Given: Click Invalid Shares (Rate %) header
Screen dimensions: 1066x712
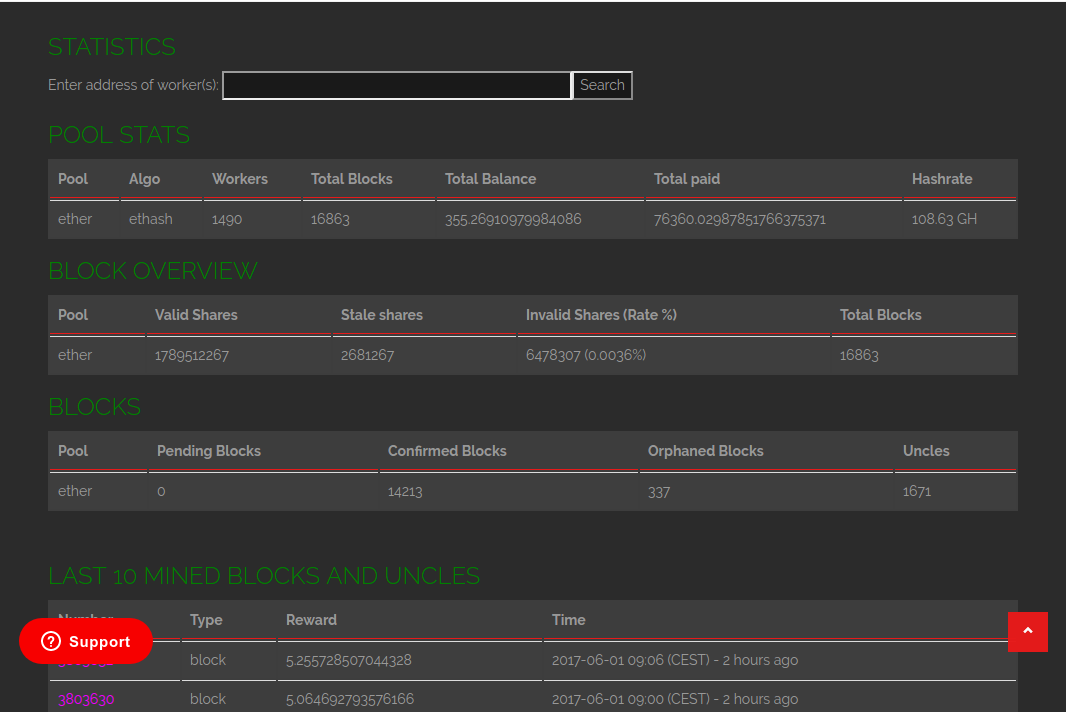Looking at the screenshot, I should click(x=601, y=315).
